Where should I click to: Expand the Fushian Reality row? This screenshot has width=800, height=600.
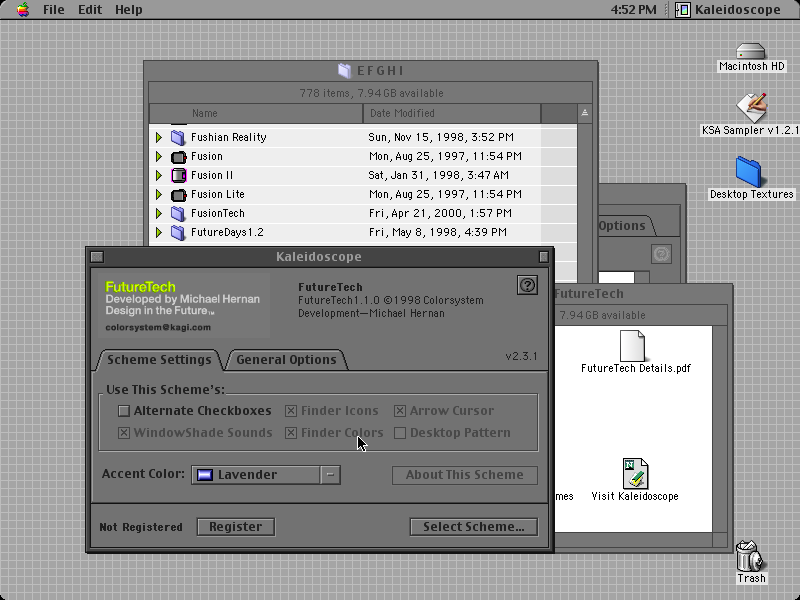(x=159, y=137)
